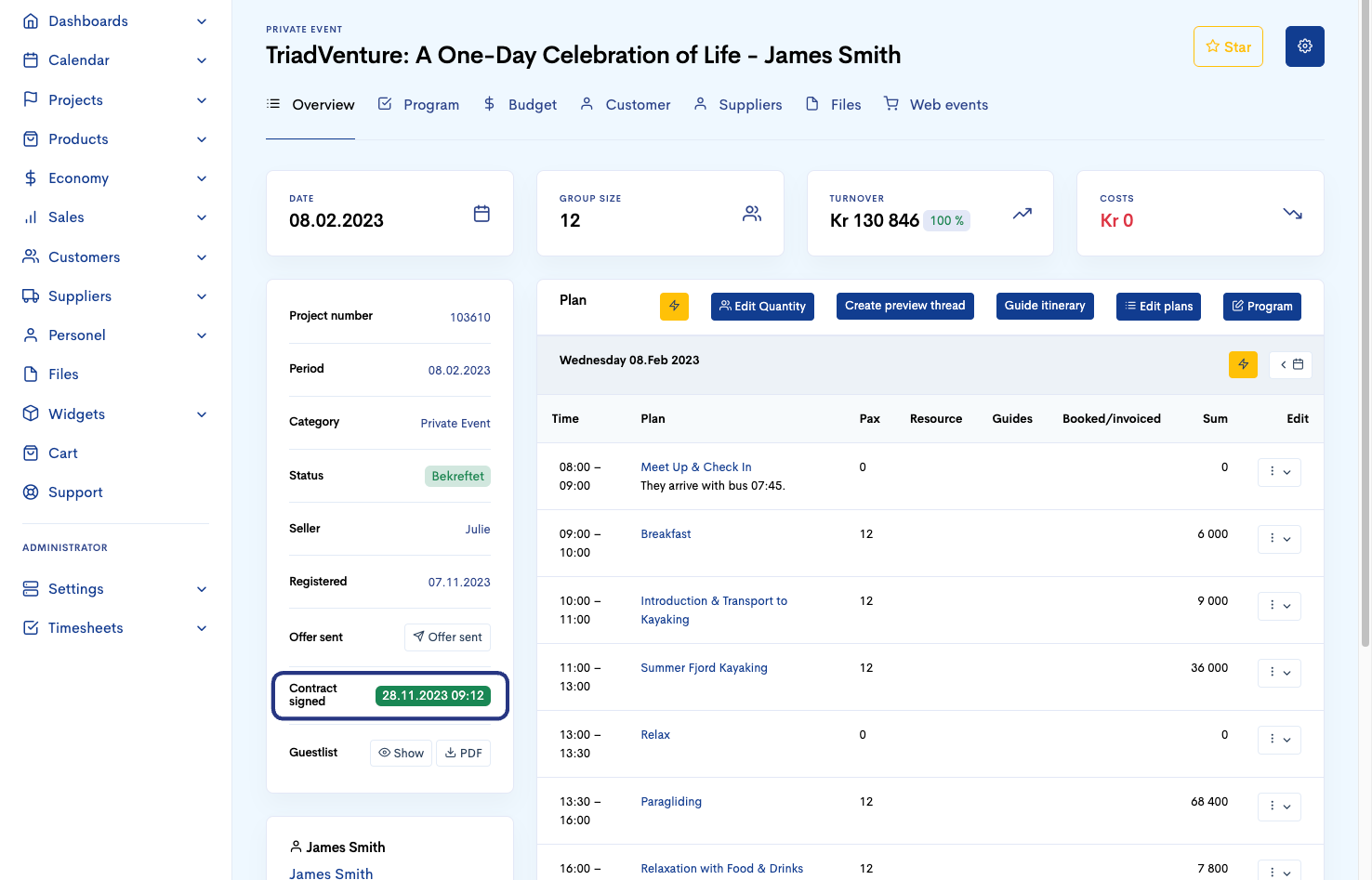Click the green contract signed date badge

click(433, 696)
